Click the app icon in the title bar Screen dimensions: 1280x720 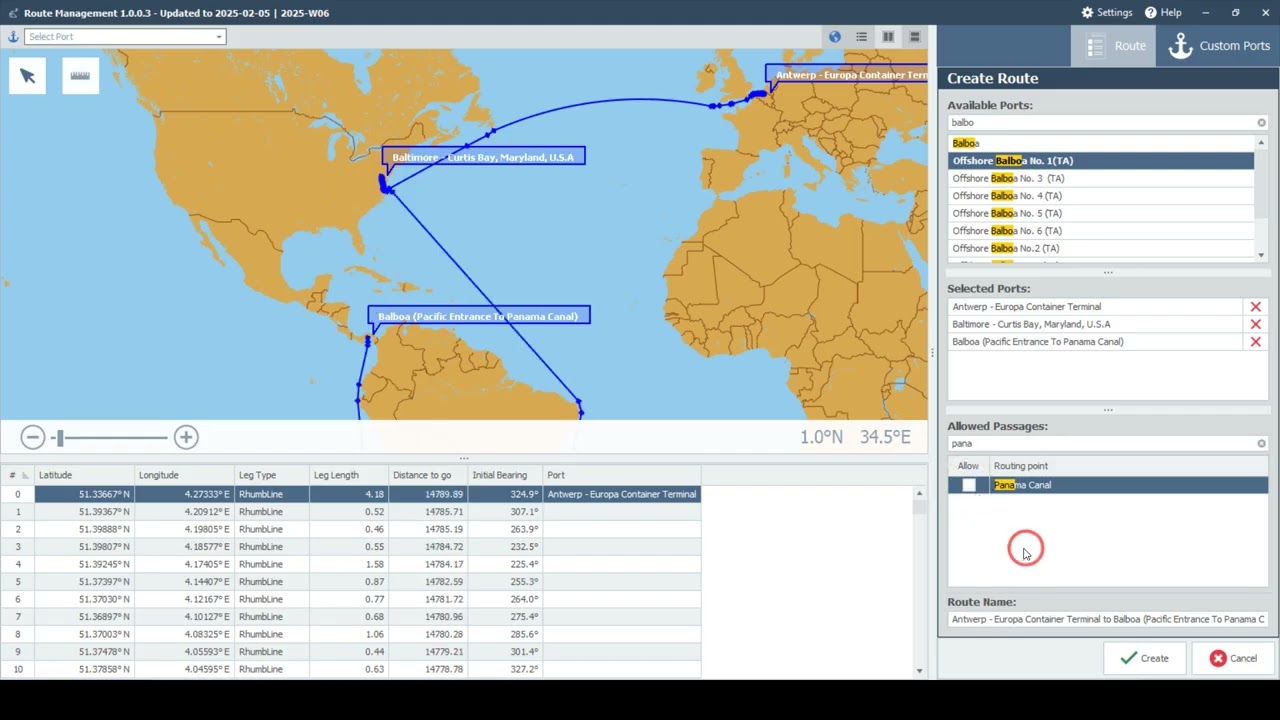13,13
